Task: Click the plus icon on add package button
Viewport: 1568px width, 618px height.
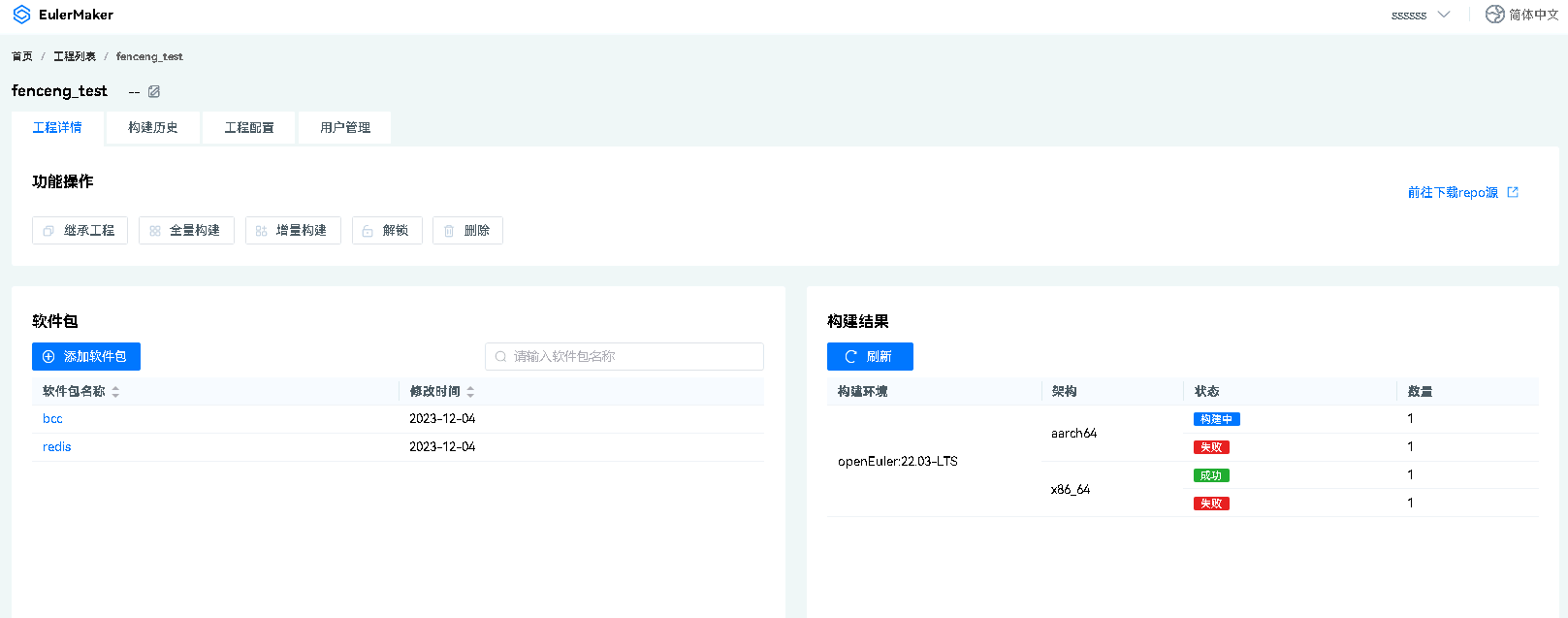Action: point(48,357)
